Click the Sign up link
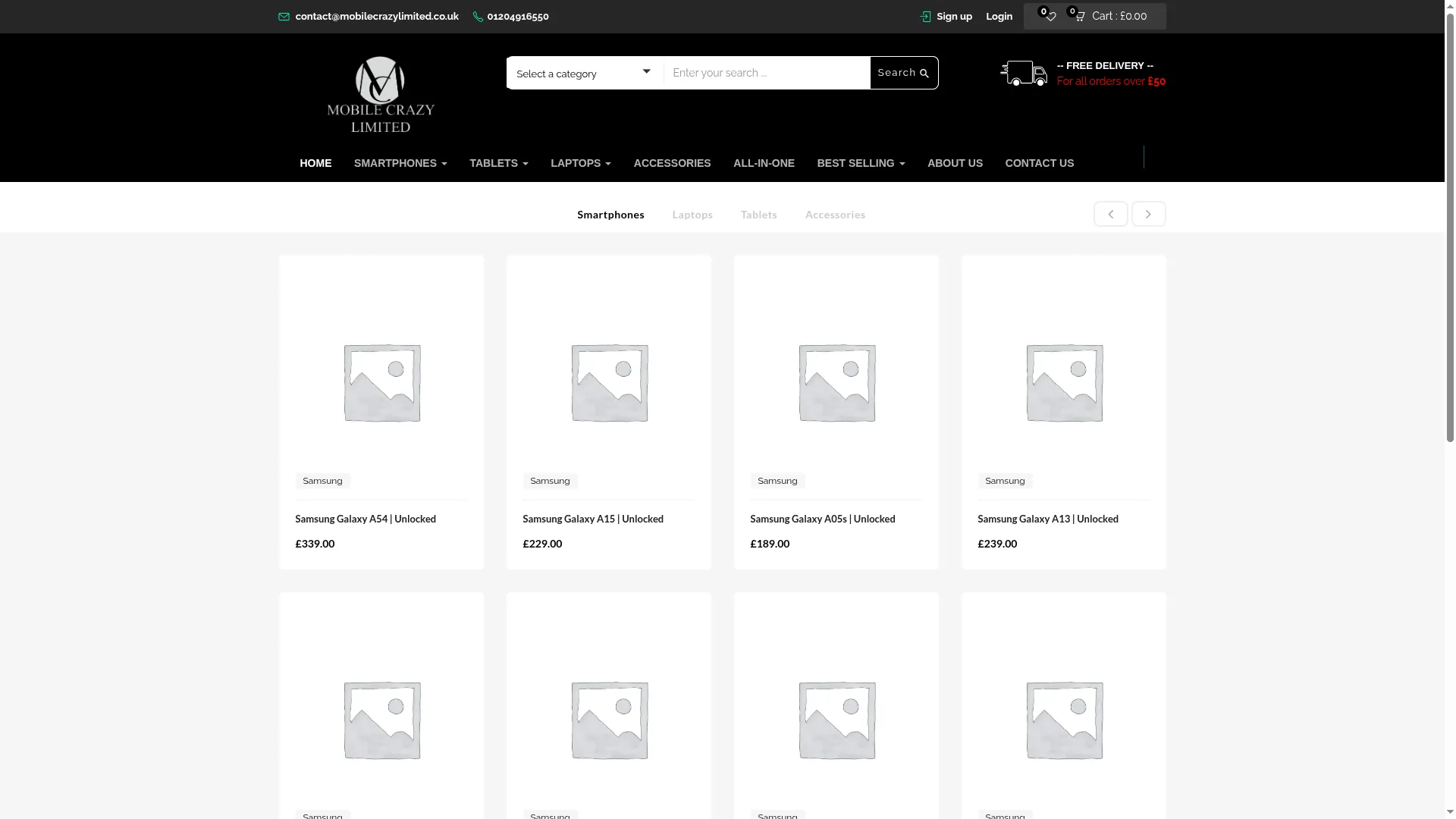 (954, 17)
